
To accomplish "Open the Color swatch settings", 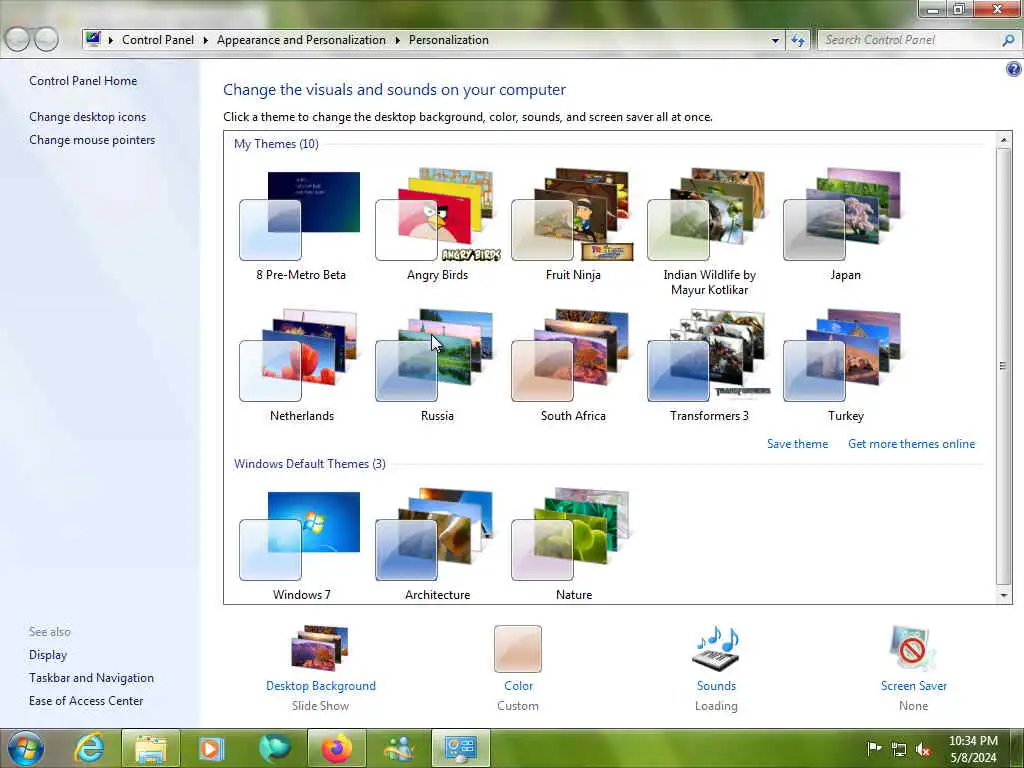I will click(518, 648).
